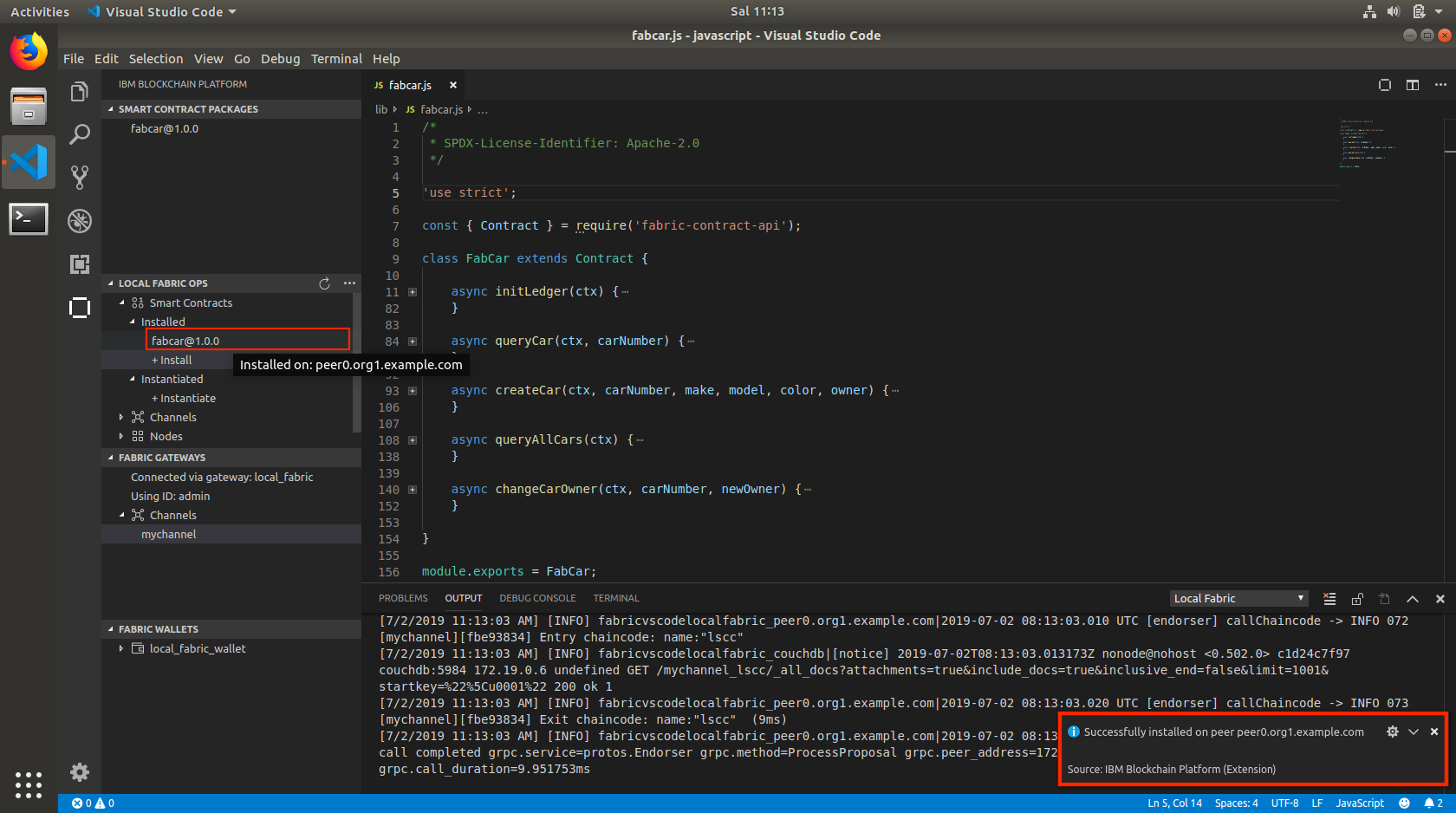Dismiss the successfully installed notification
The width and height of the screenshot is (1456, 813).
1434,732
